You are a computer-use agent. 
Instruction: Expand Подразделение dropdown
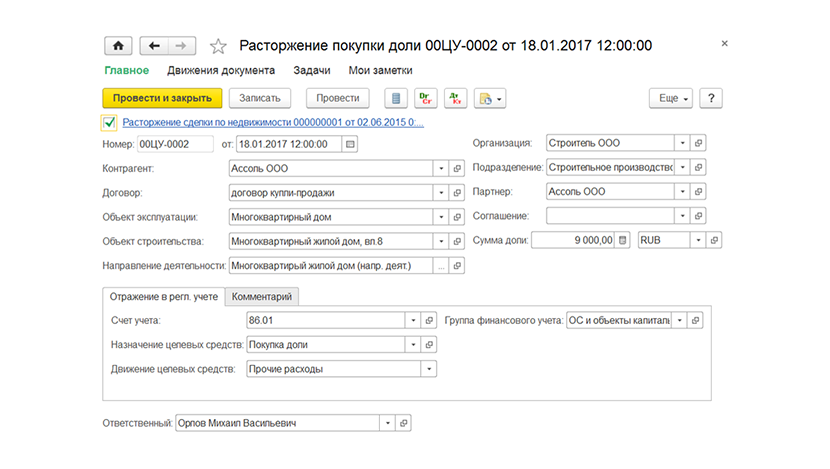click(x=682, y=167)
